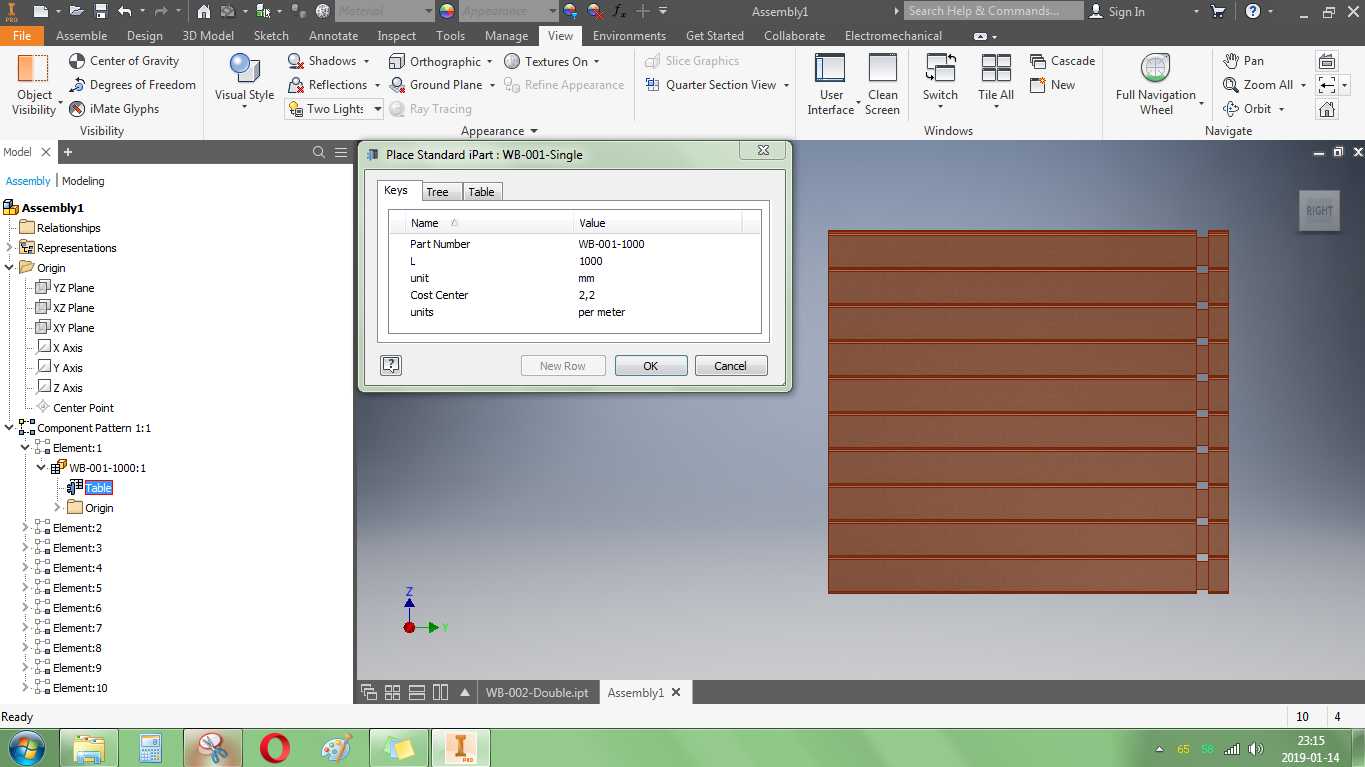Open the Two Lights lighting style combo box

334,109
